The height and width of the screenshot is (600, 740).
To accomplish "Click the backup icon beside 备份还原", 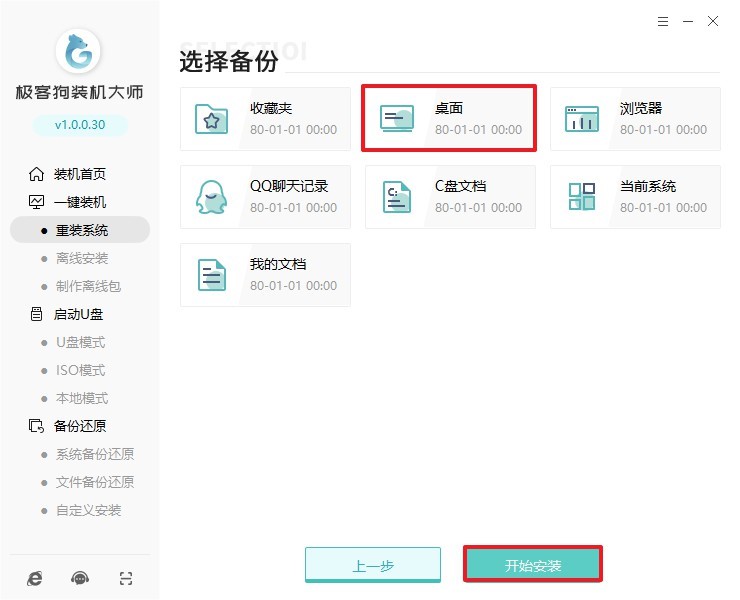I will click(36, 426).
